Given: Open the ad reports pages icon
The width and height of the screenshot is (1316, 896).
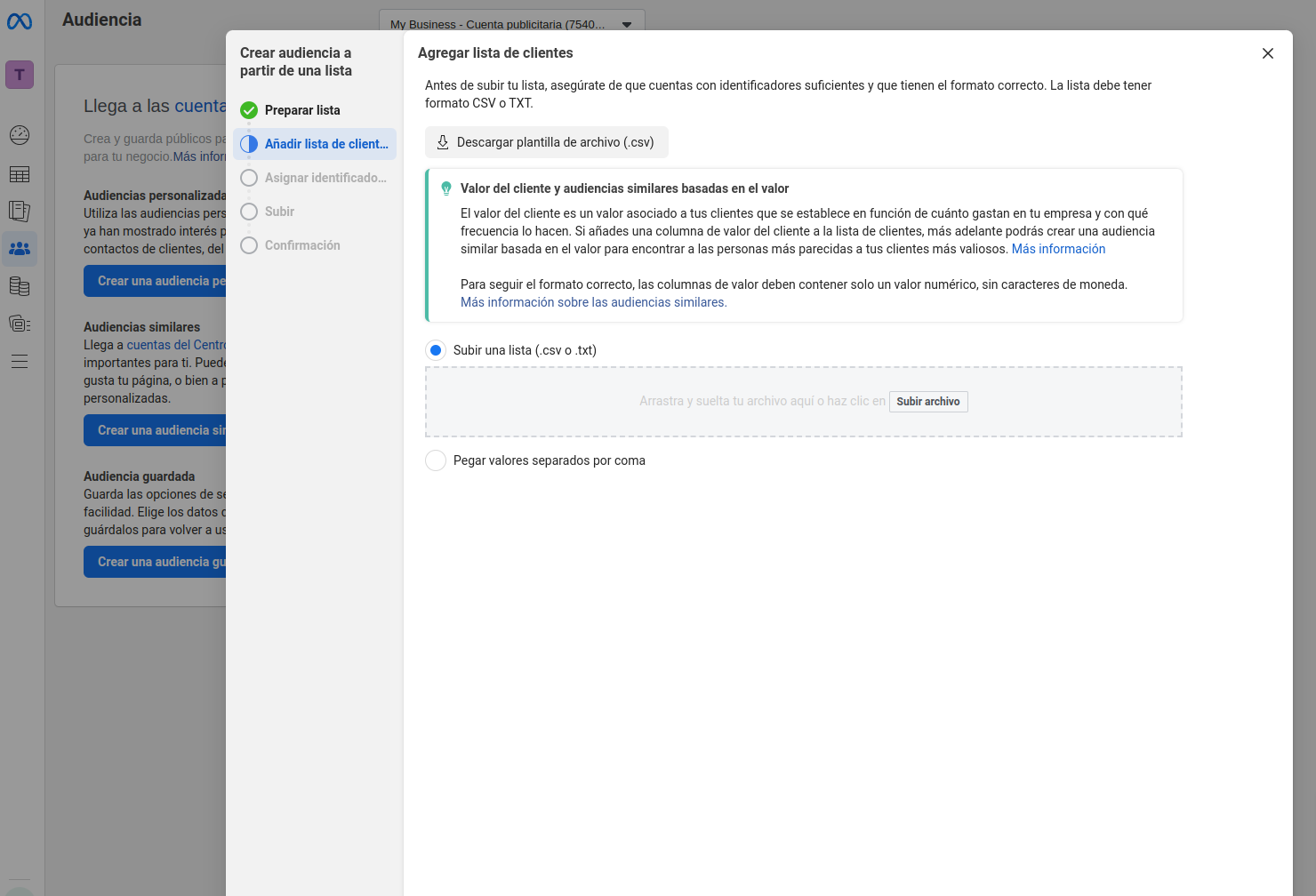Looking at the screenshot, I should (x=20, y=212).
